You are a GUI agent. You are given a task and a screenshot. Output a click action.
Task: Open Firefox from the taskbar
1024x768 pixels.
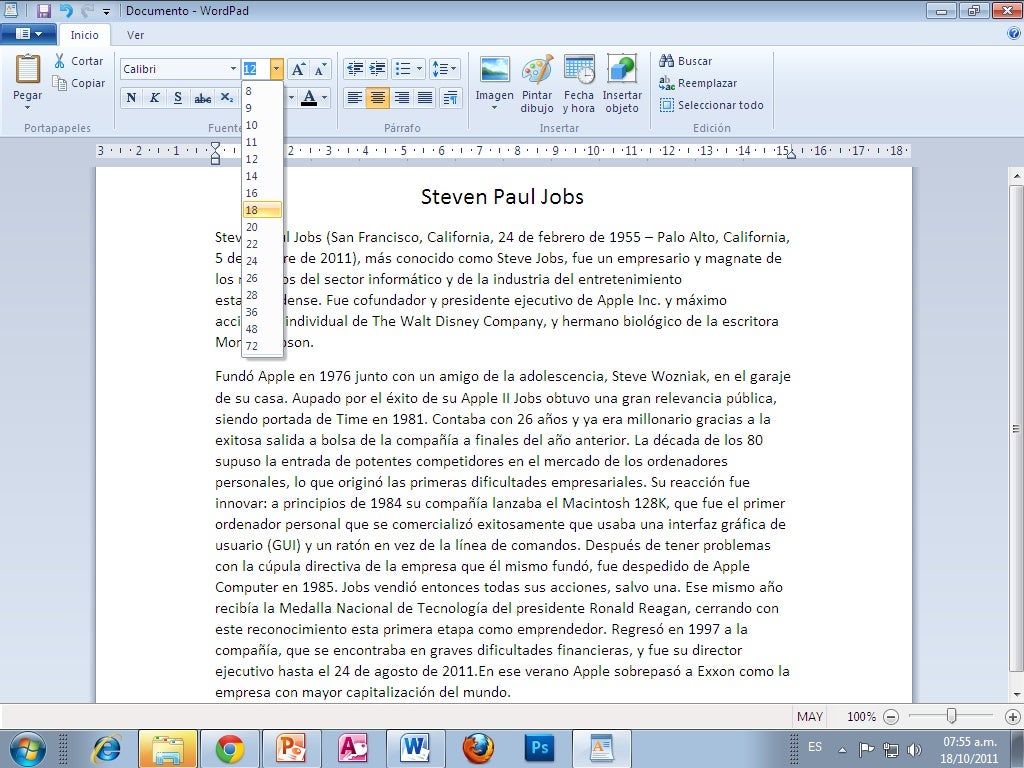[x=478, y=748]
